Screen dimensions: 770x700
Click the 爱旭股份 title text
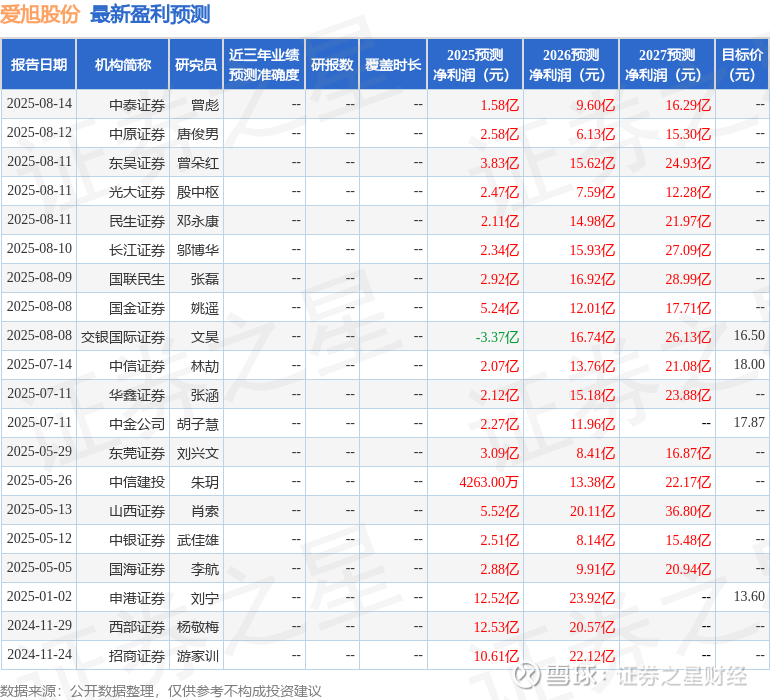(40, 14)
